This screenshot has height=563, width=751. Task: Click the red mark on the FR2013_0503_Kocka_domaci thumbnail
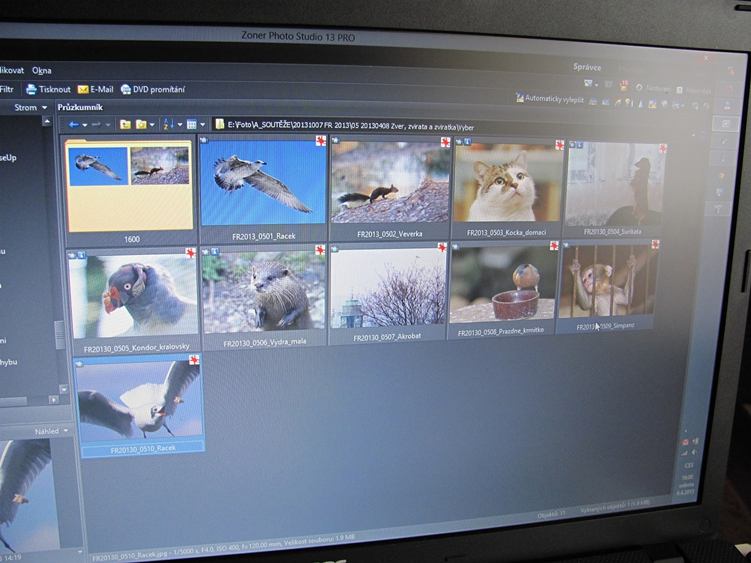click(559, 144)
